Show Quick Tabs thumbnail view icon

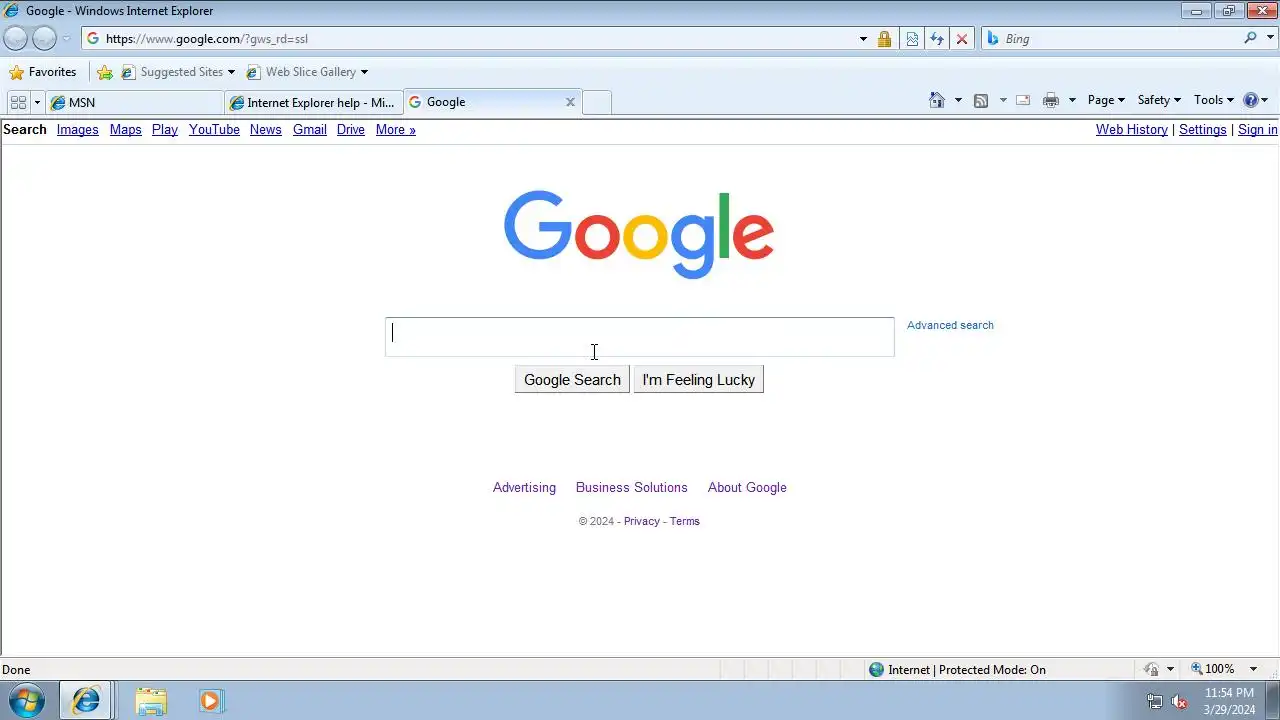pyautogui.click(x=18, y=102)
